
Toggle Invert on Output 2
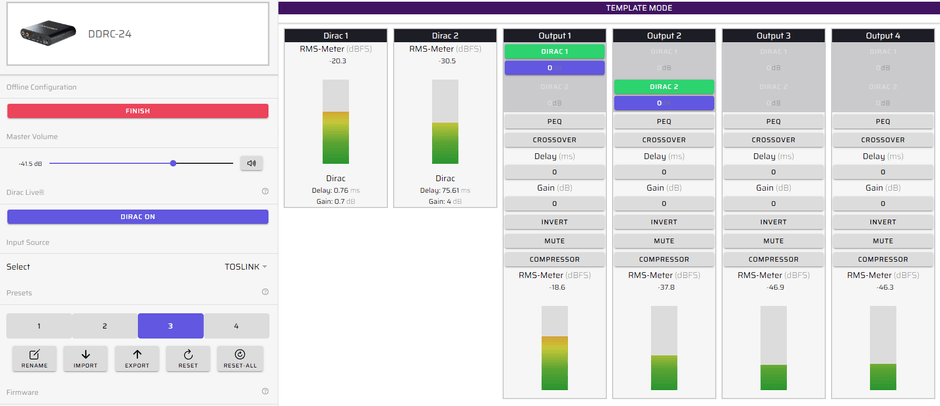(663, 222)
